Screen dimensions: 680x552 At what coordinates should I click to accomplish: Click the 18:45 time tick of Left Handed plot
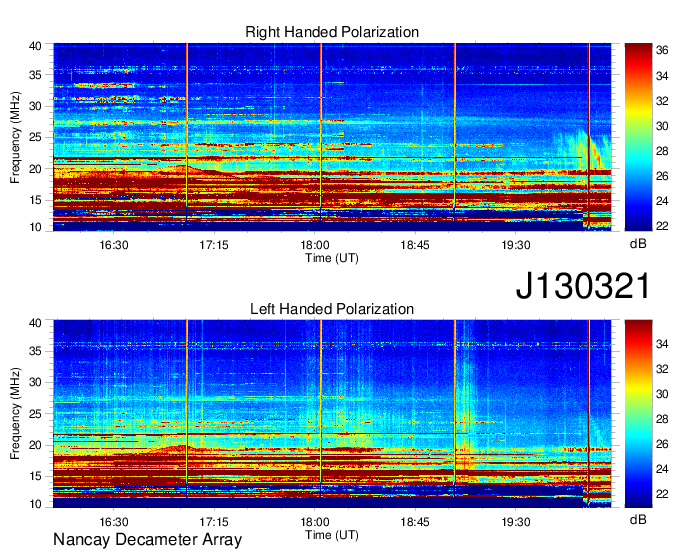(415, 522)
